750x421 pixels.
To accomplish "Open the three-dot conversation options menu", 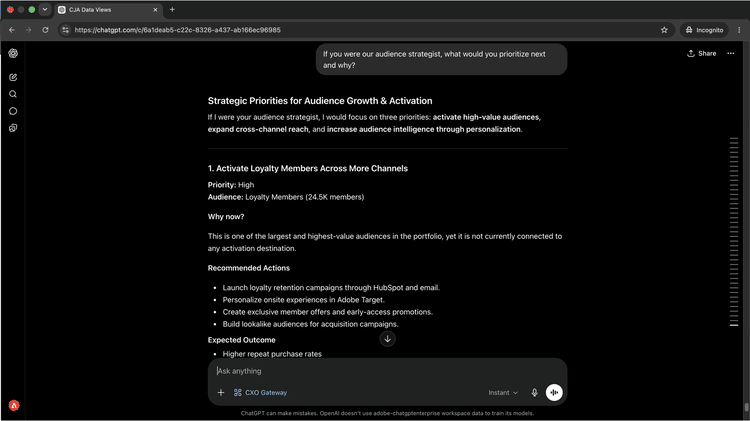I will click(730, 54).
